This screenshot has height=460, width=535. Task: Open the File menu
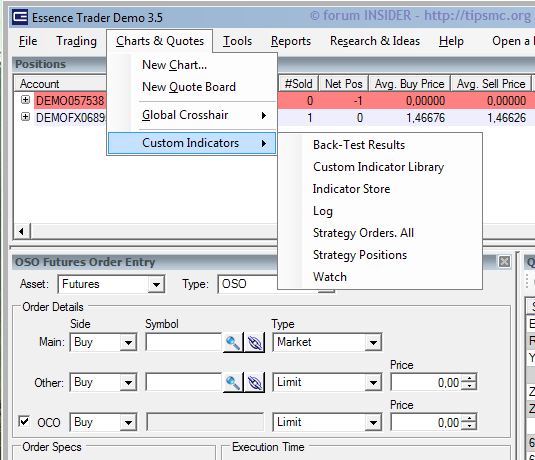(28, 41)
